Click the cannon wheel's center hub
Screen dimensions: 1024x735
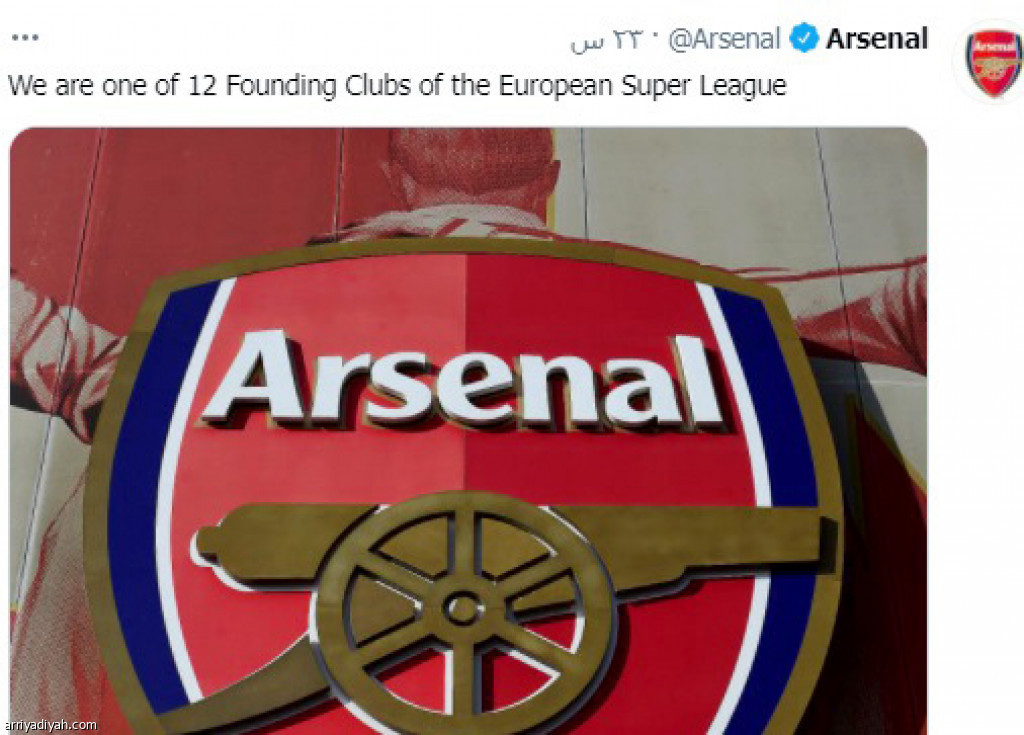pos(462,609)
